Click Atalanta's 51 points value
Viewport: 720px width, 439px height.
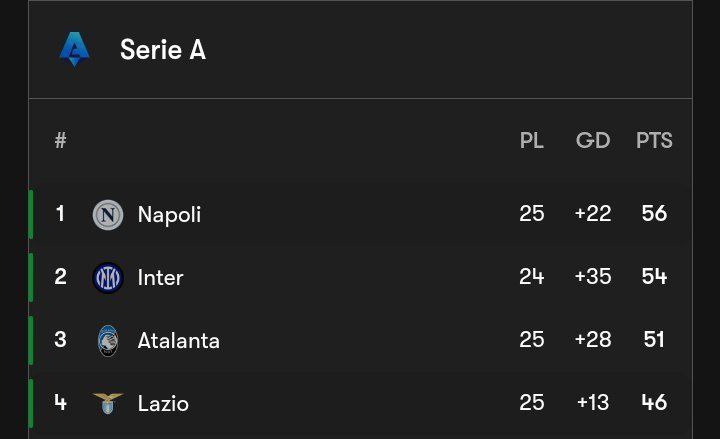[654, 340]
